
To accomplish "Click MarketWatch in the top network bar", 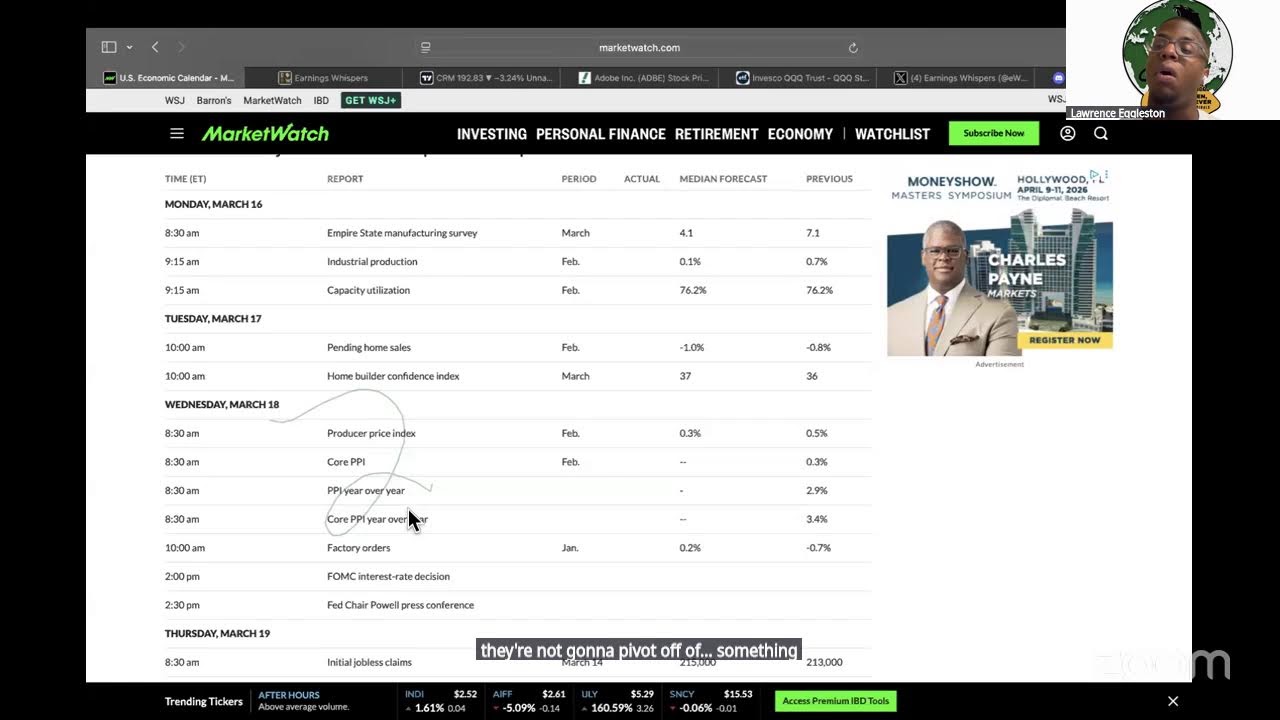I will pos(272,100).
